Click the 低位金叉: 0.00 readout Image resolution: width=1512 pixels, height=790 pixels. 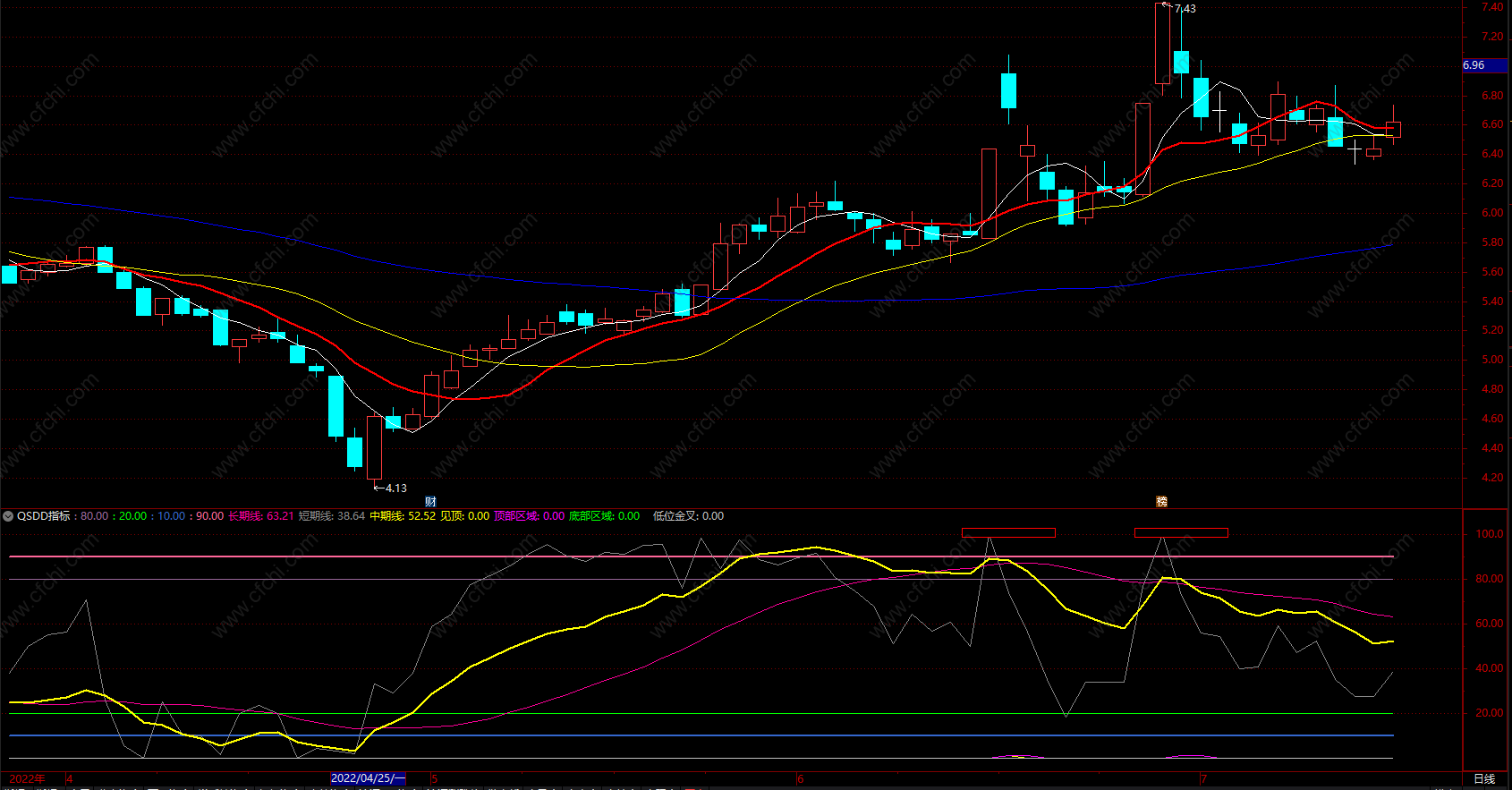pyautogui.click(x=689, y=516)
